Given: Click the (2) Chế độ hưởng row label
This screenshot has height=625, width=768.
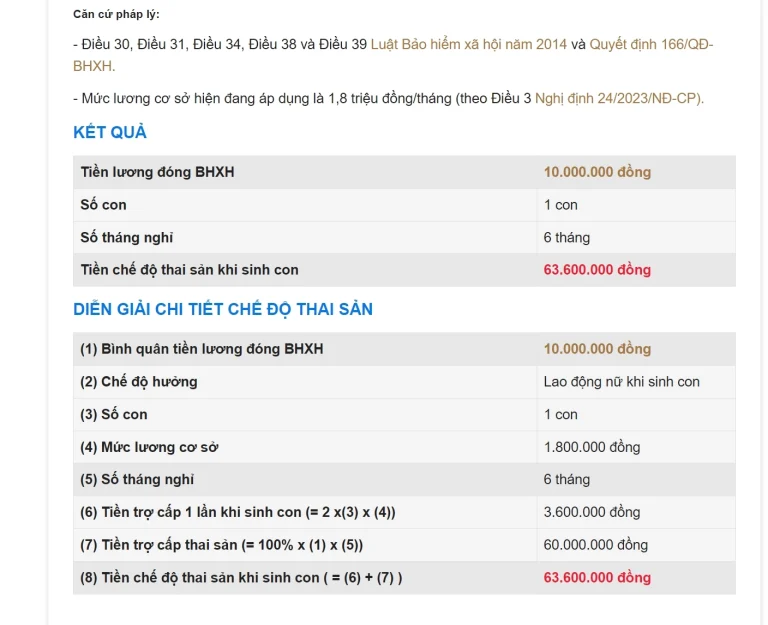Looking at the screenshot, I should [x=139, y=382].
